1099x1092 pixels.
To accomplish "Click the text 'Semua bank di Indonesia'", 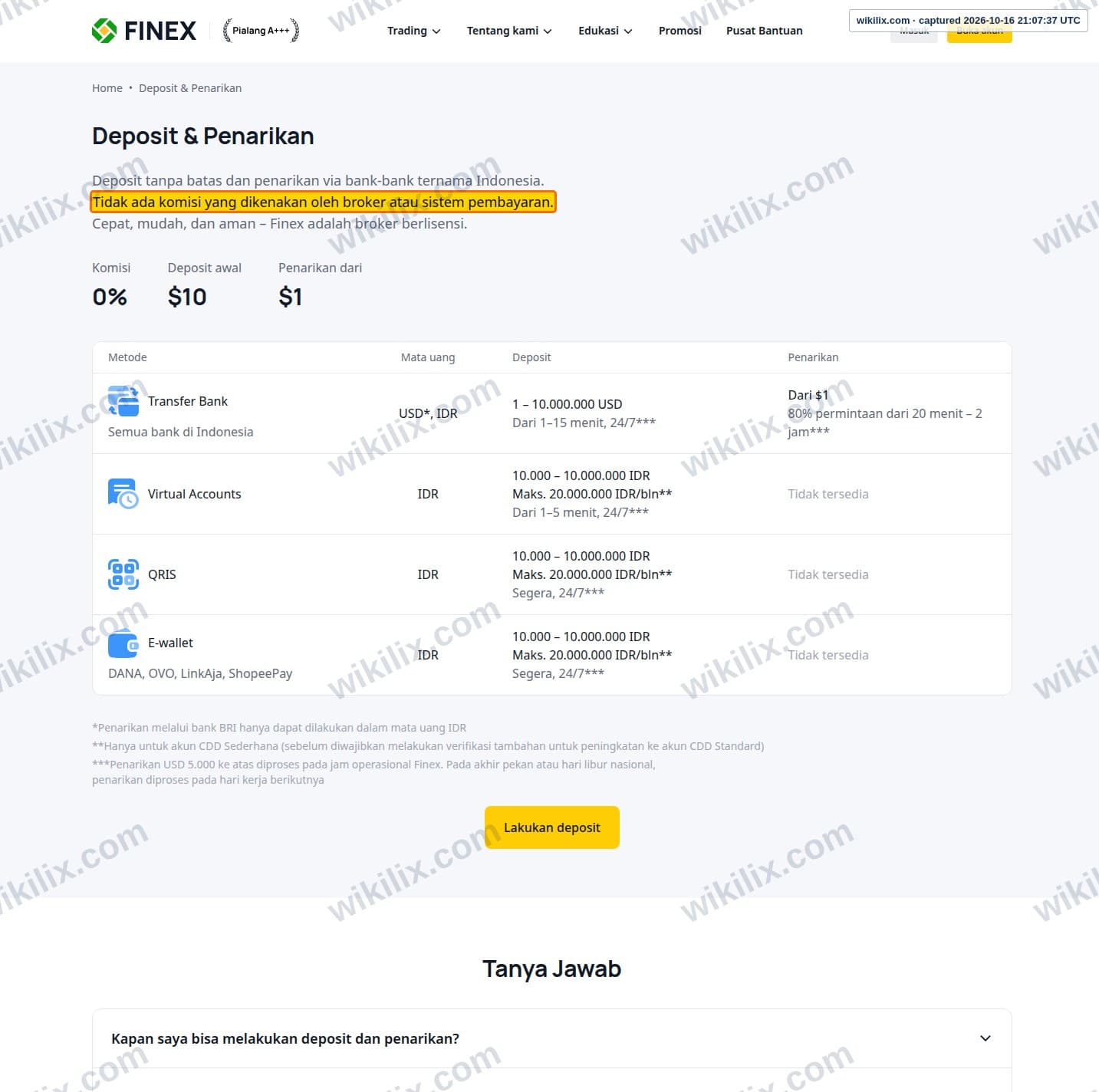I will click(181, 432).
